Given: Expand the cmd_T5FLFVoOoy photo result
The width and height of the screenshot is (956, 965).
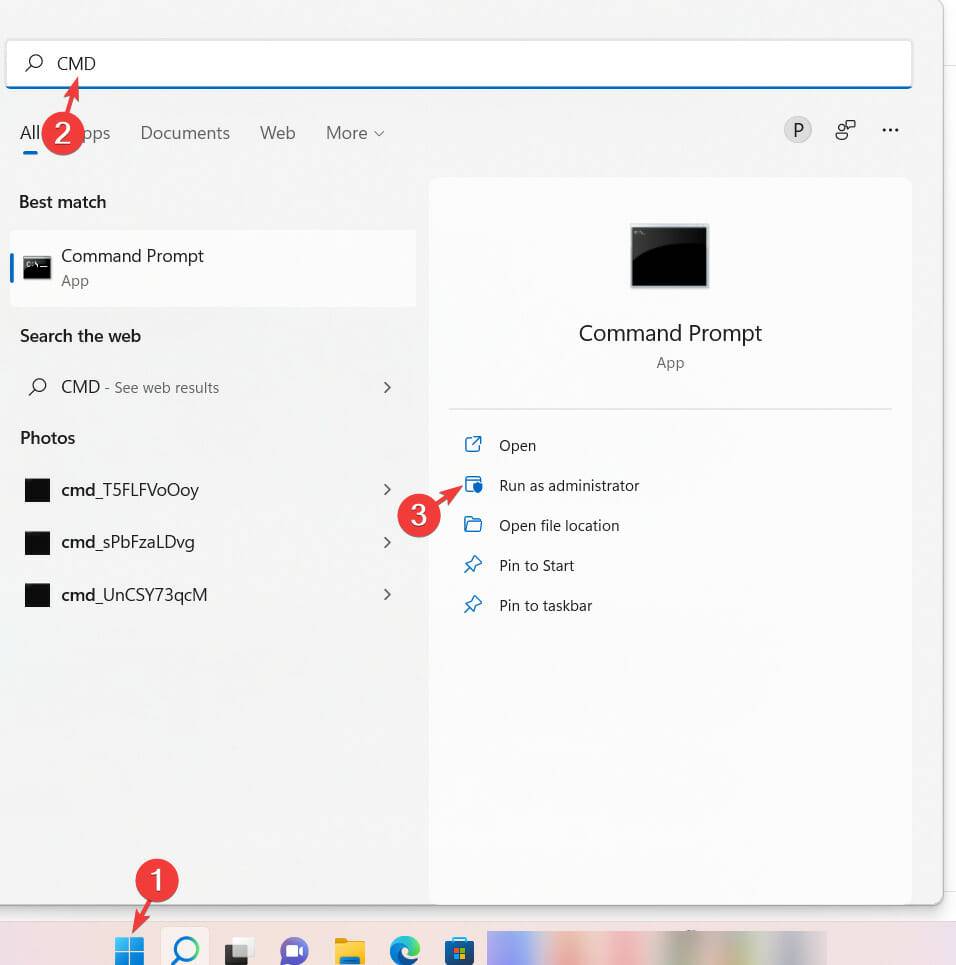Looking at the screenshot, I should point(388,490).
